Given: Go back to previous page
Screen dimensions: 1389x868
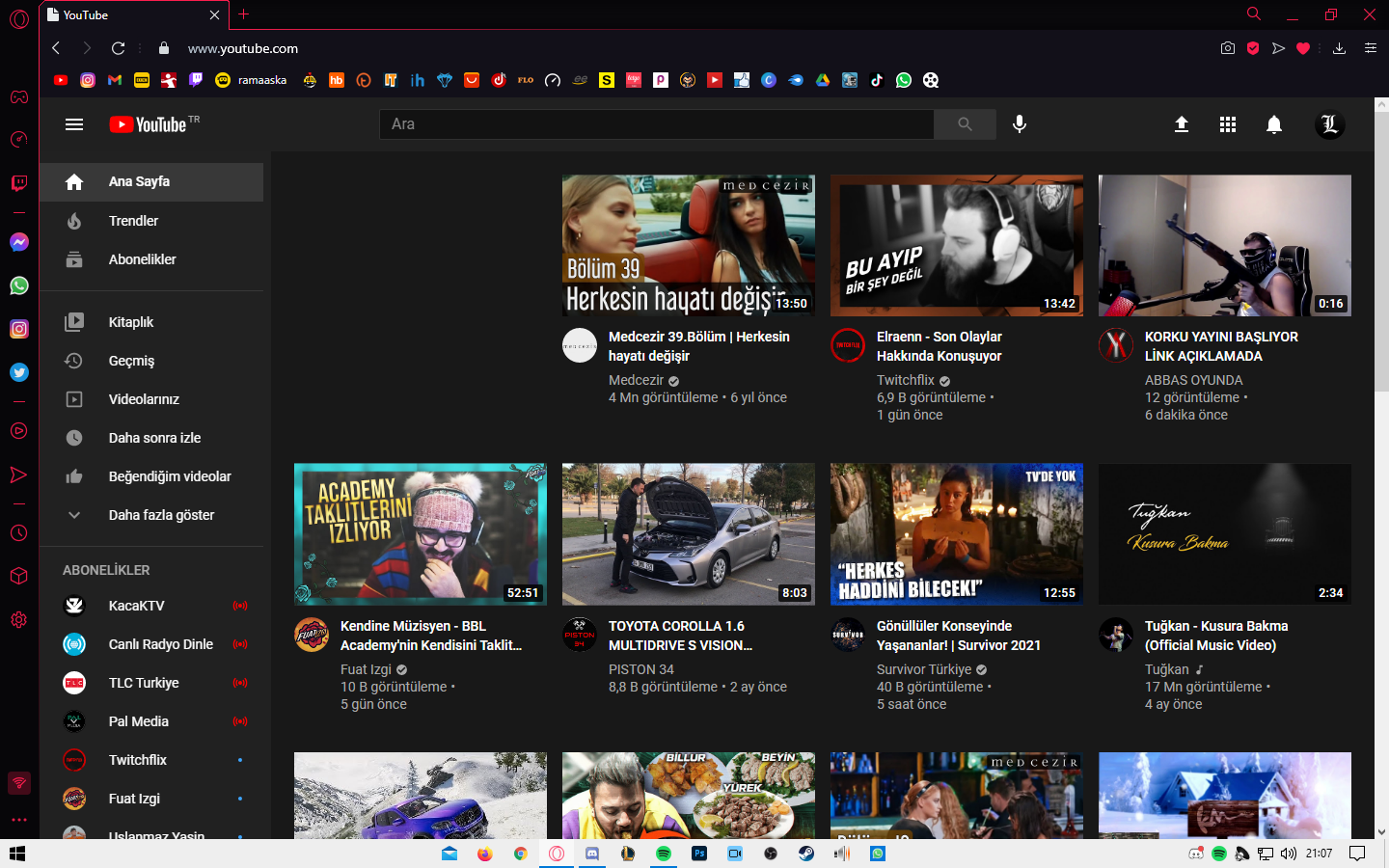Looking at the screenshot, I should click(x=56, y=48).
